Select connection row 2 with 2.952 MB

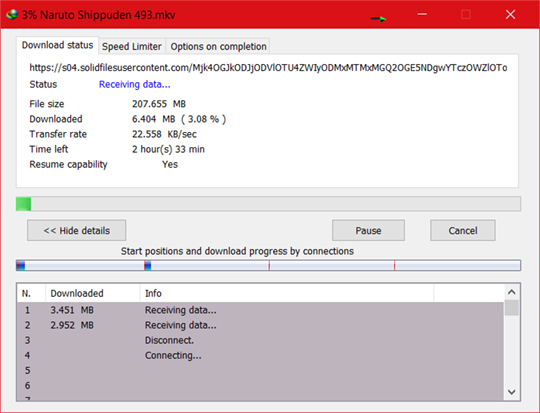[260, 325]
